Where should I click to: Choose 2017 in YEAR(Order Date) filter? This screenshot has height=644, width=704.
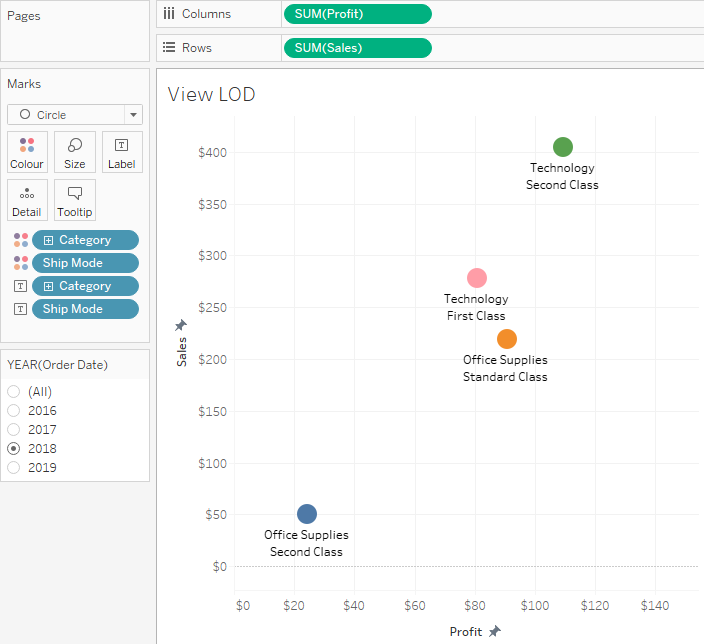pos(14,429)
